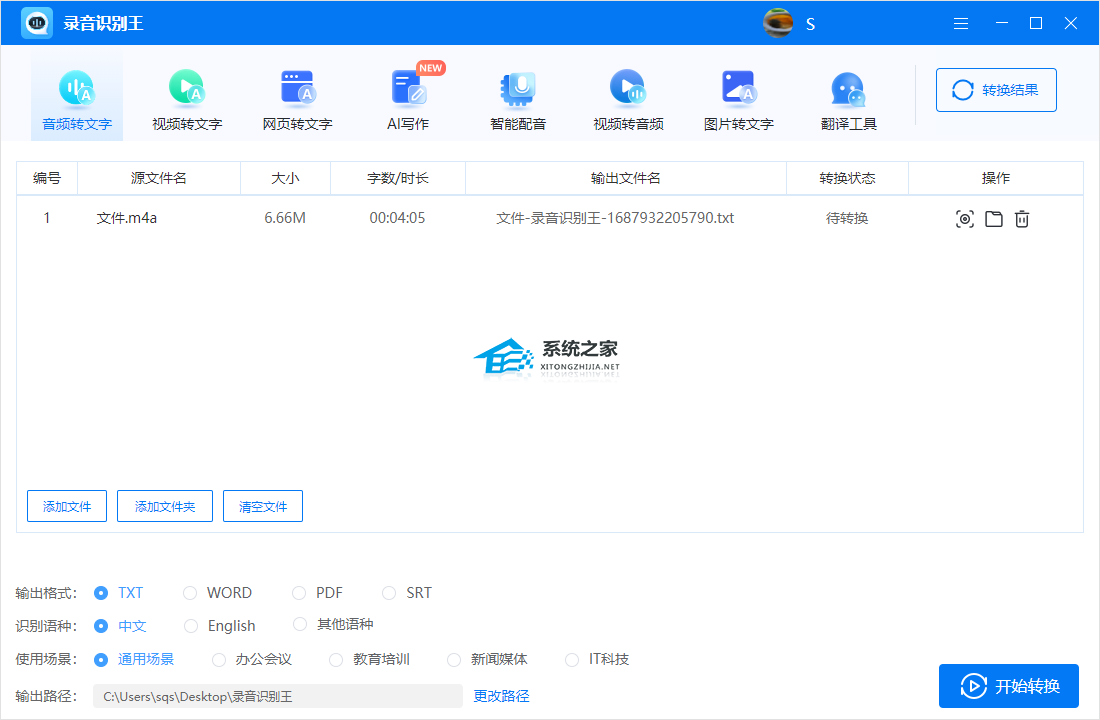
Task: Open the 音频转文字 audio-to-text tool
Action: pyautogui.click(x=76, y=100)
